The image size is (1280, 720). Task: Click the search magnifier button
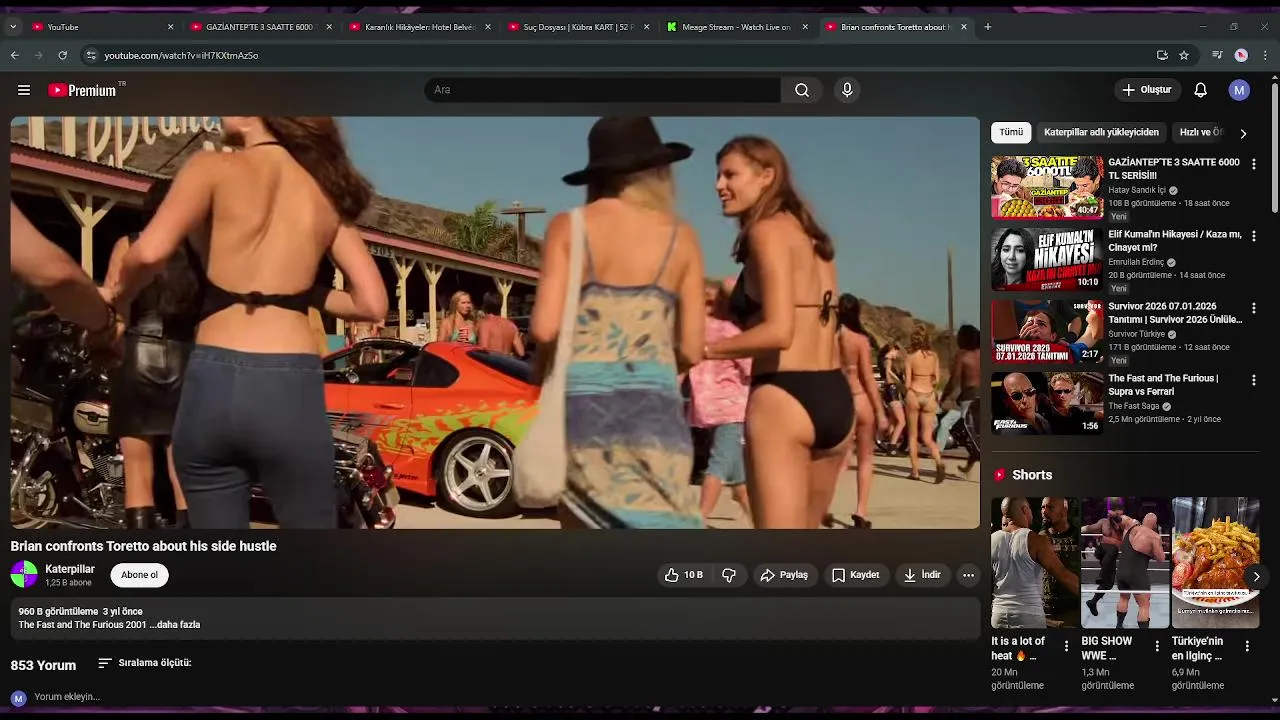click(x=802, y=90)
